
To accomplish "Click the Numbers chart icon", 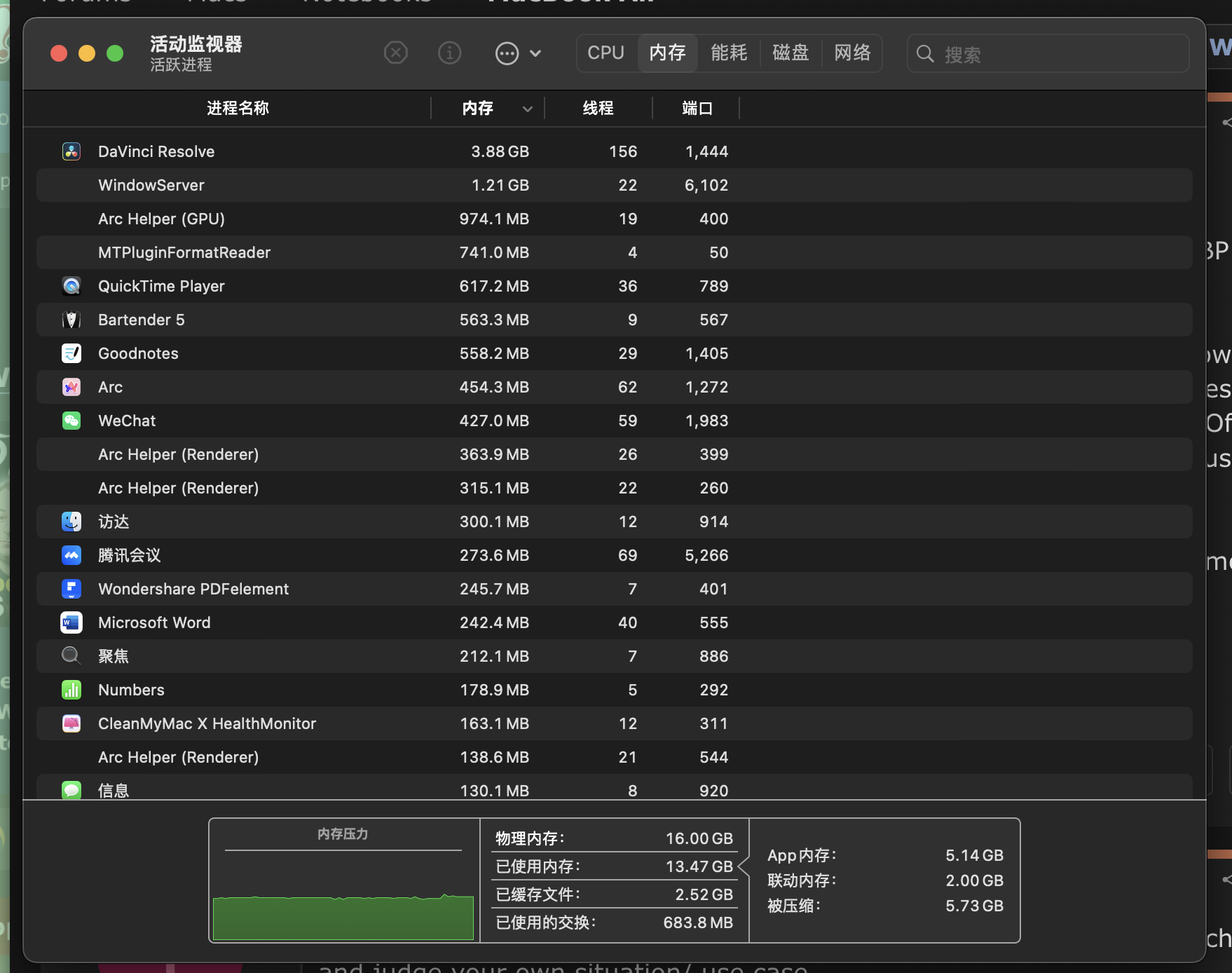I will (x=71, y=690).
